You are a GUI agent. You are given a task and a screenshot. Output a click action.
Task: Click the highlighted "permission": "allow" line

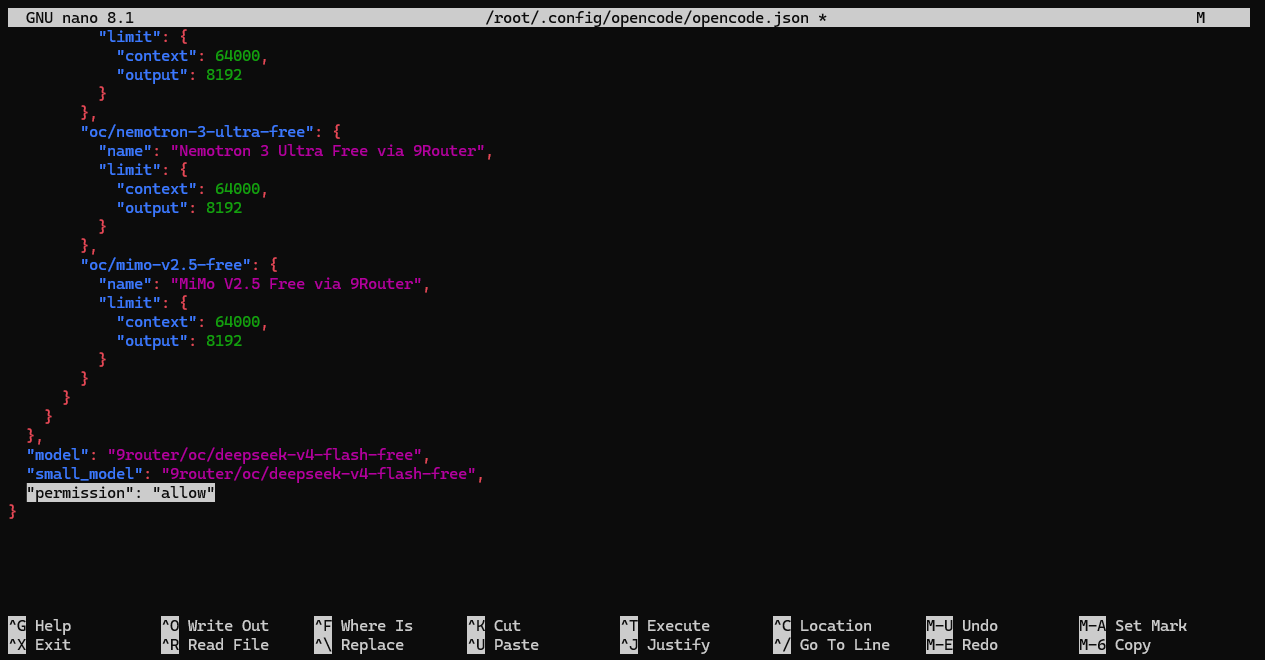(121, 493)
